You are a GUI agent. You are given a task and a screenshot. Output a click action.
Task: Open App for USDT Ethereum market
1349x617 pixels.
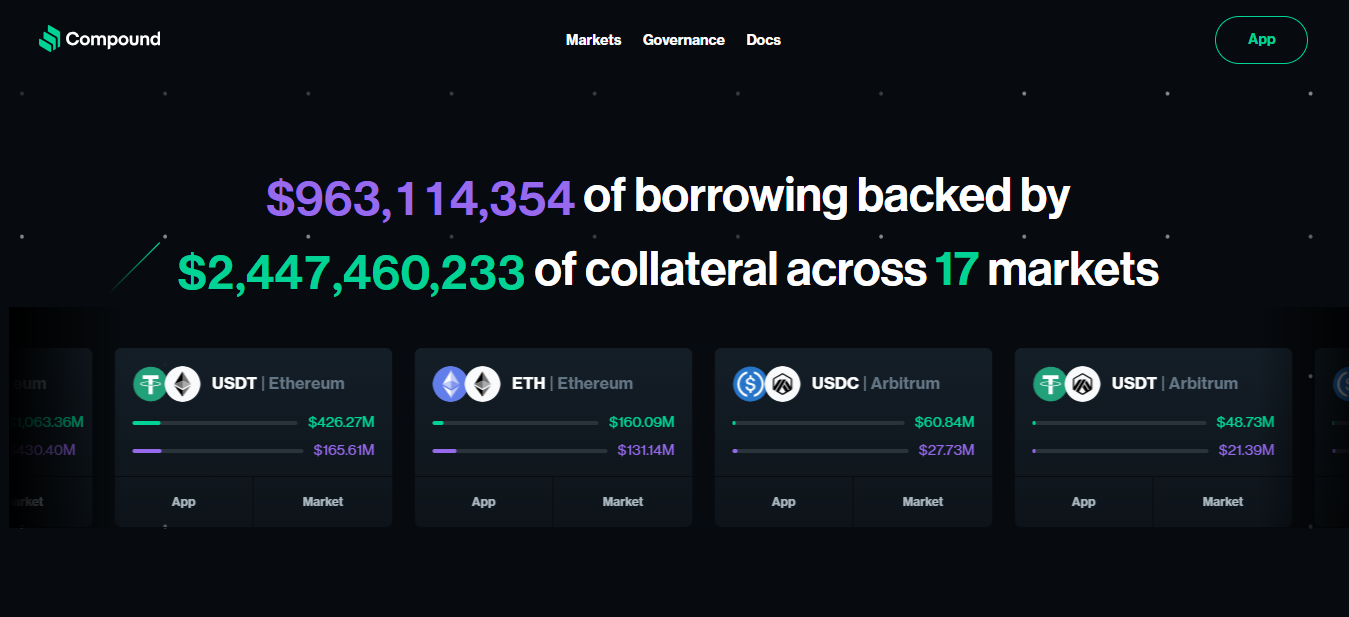184,502
